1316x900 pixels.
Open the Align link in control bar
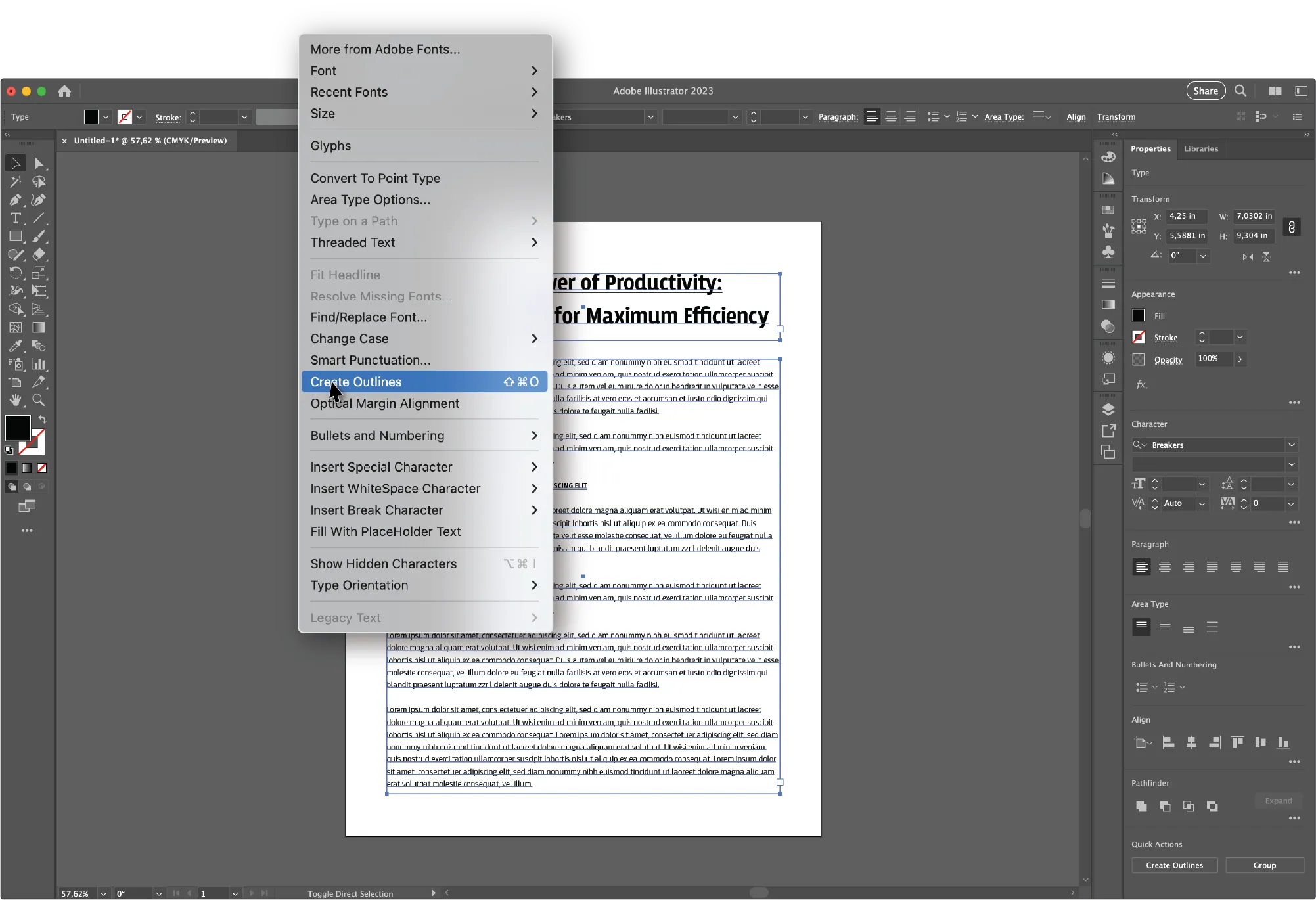click(x=1076, y=117)
